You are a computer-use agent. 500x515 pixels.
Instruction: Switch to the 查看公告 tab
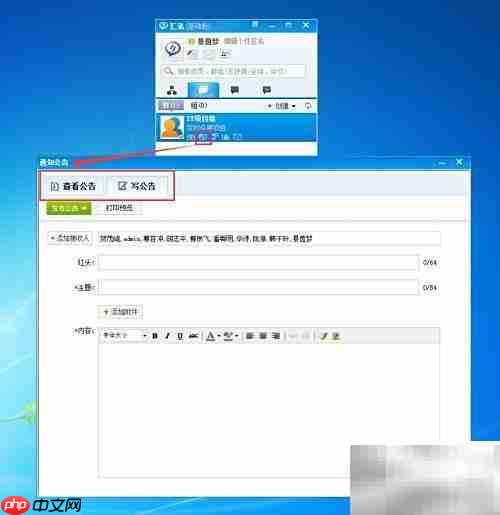pos(73,186)
